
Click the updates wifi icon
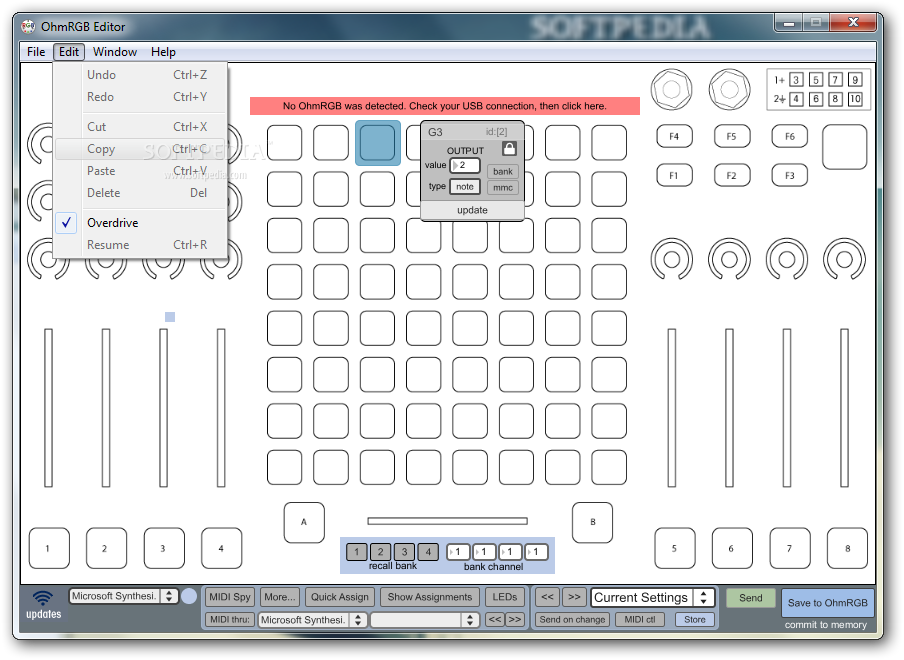(43, 598)
